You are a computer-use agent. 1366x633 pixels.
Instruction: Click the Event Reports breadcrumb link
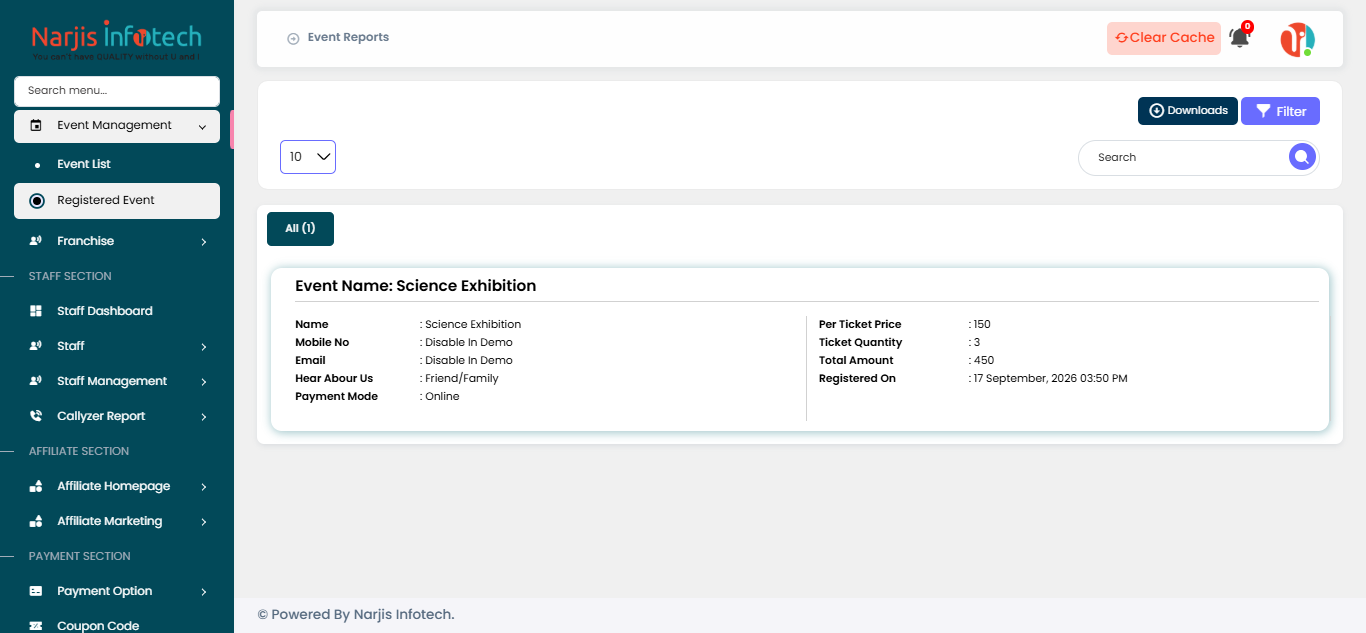click(348, 38)
